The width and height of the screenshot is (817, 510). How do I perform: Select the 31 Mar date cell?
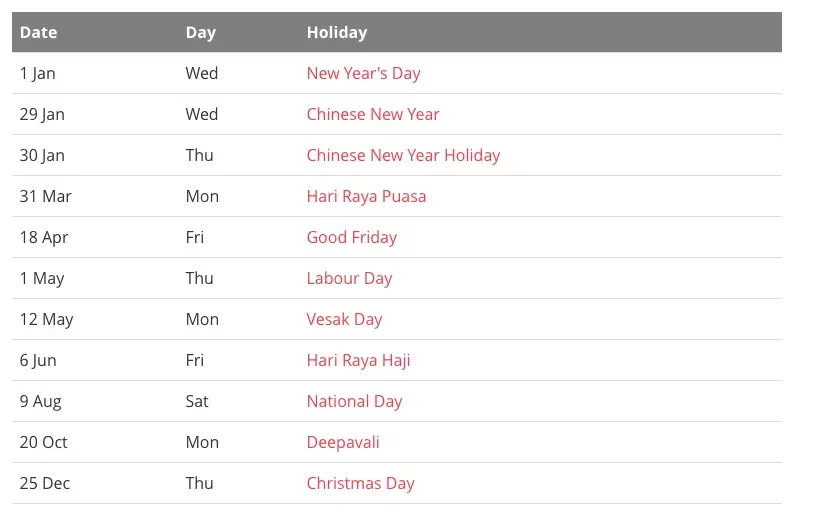coord(46,196)
